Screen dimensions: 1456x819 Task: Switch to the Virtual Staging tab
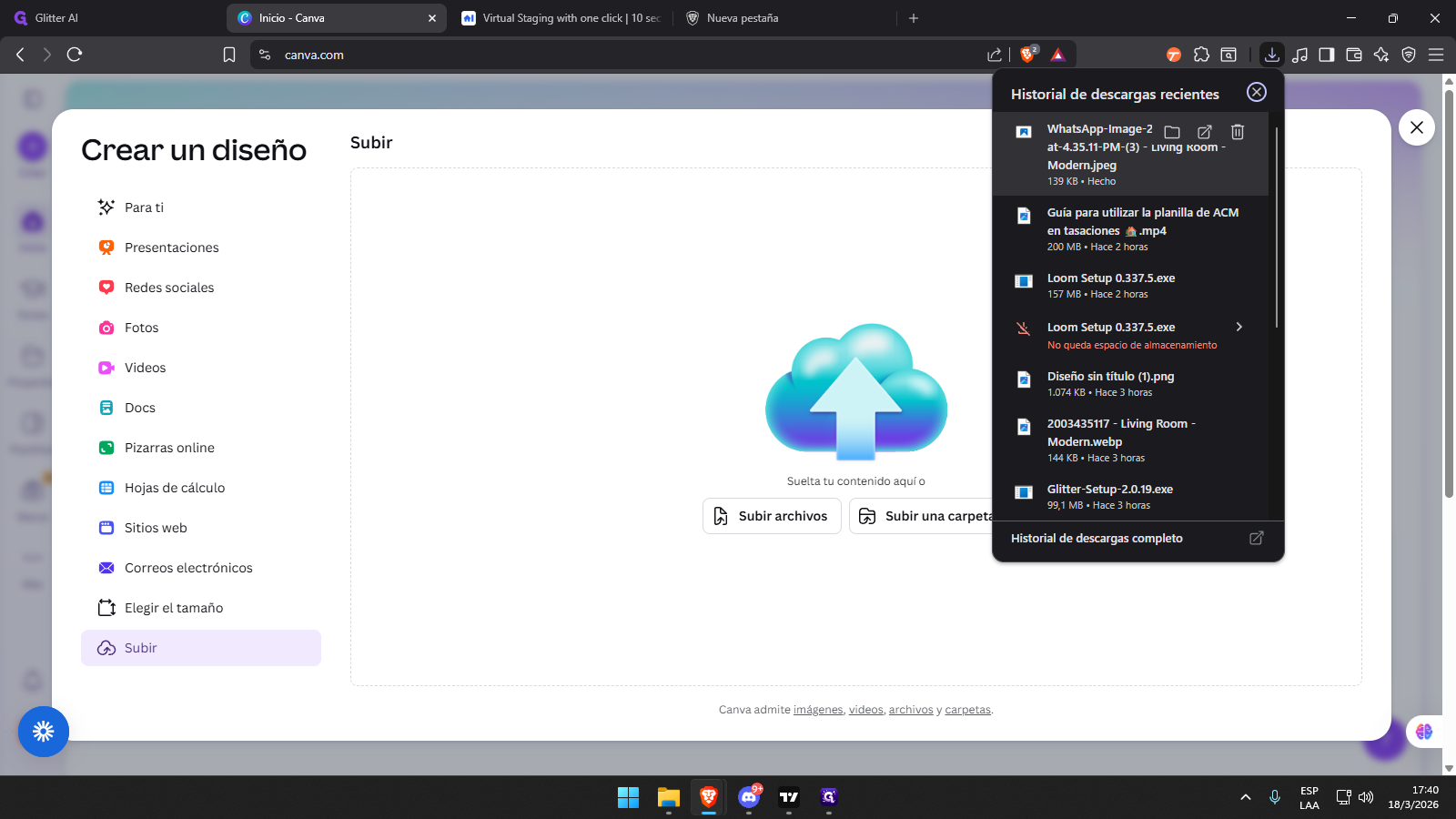[562, 18]
